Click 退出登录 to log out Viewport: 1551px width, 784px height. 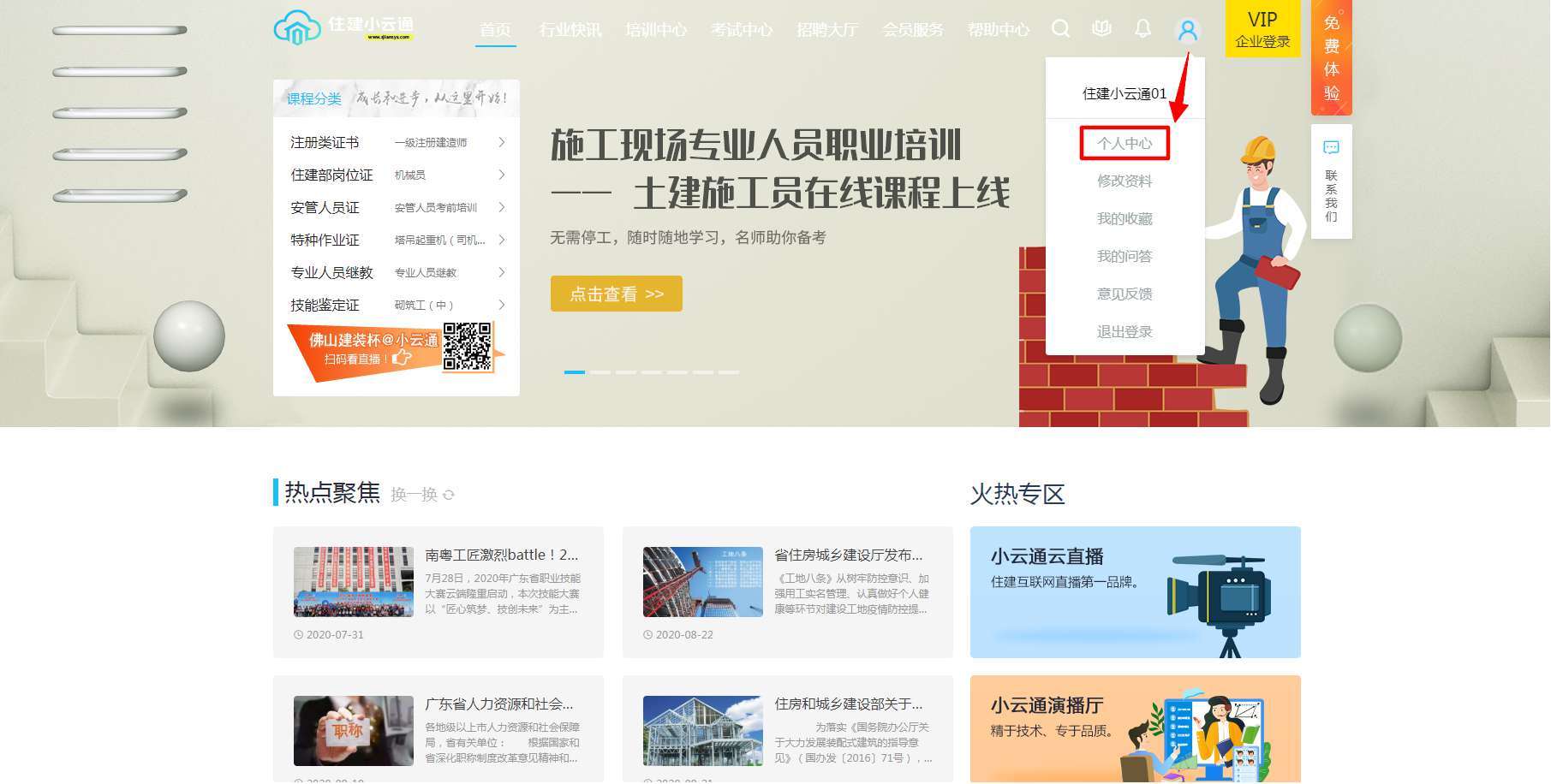tap(1124, 331)
